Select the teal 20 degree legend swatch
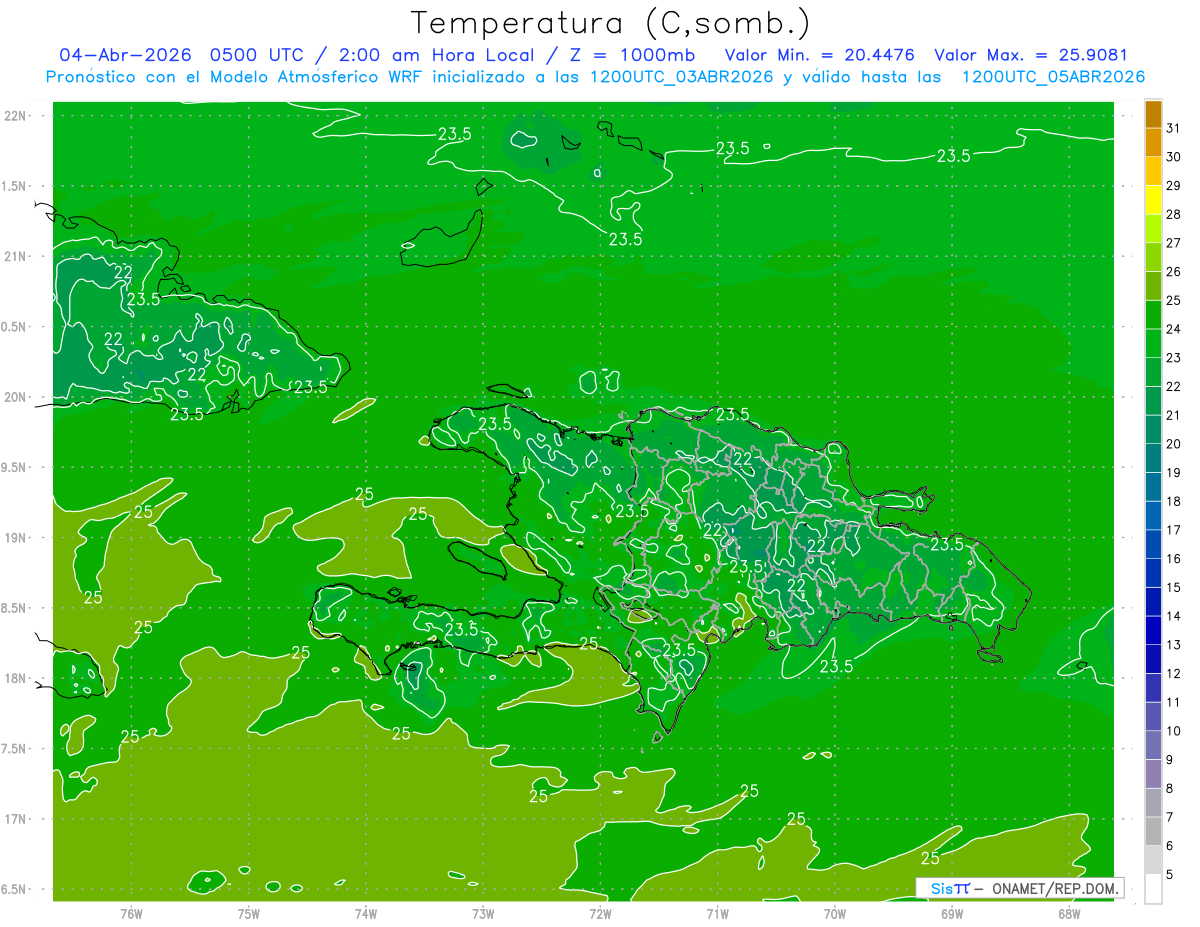1200x927 pixels. (1153, 430)
